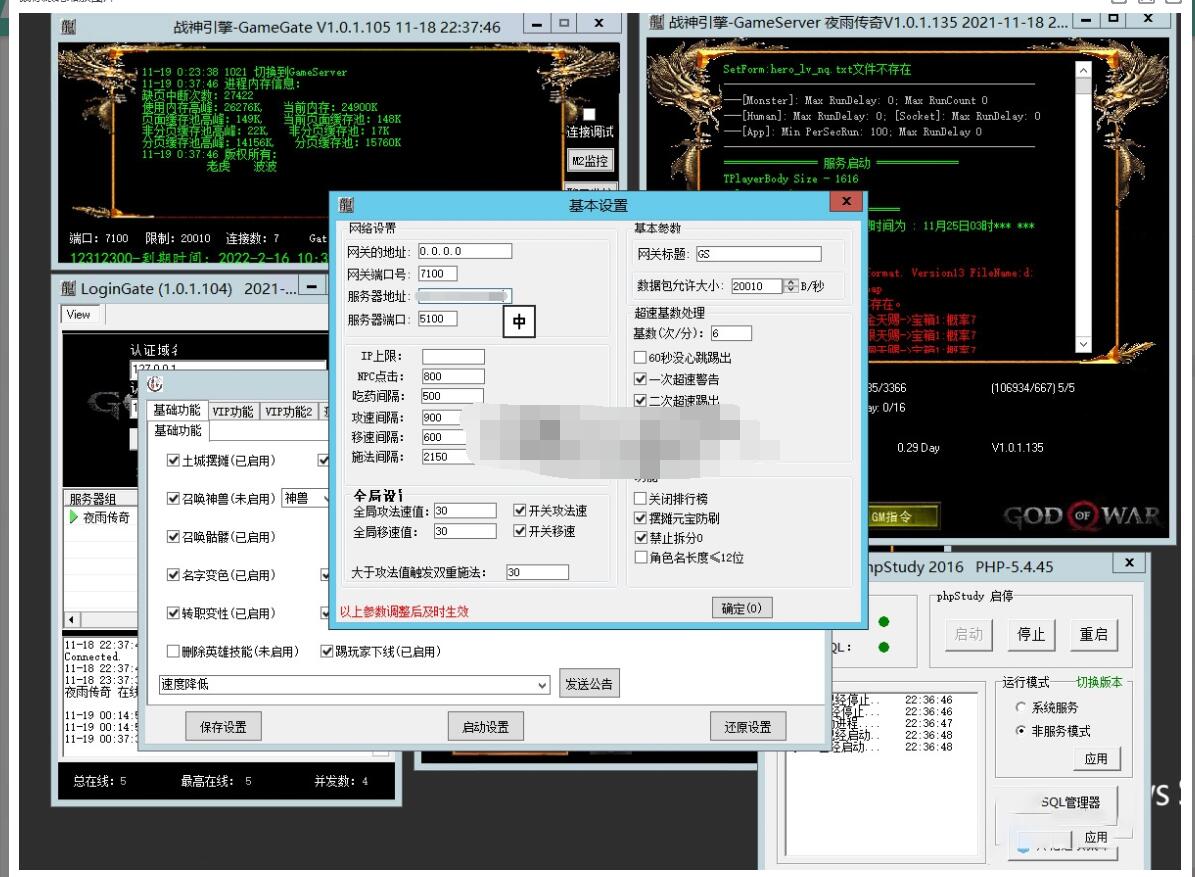
Task: Switch to the VIP功能 tab
Action: tap(232, 411)
